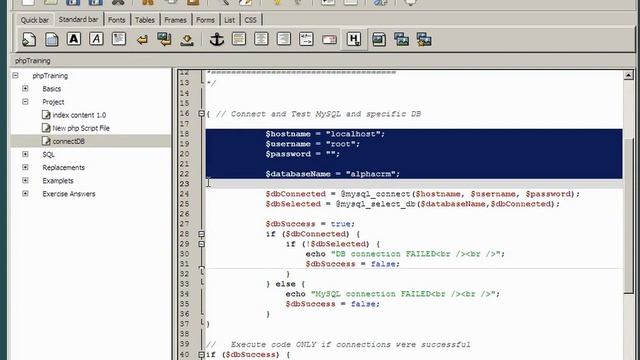Collapse code fold at line 29

[x=201, y=244]
